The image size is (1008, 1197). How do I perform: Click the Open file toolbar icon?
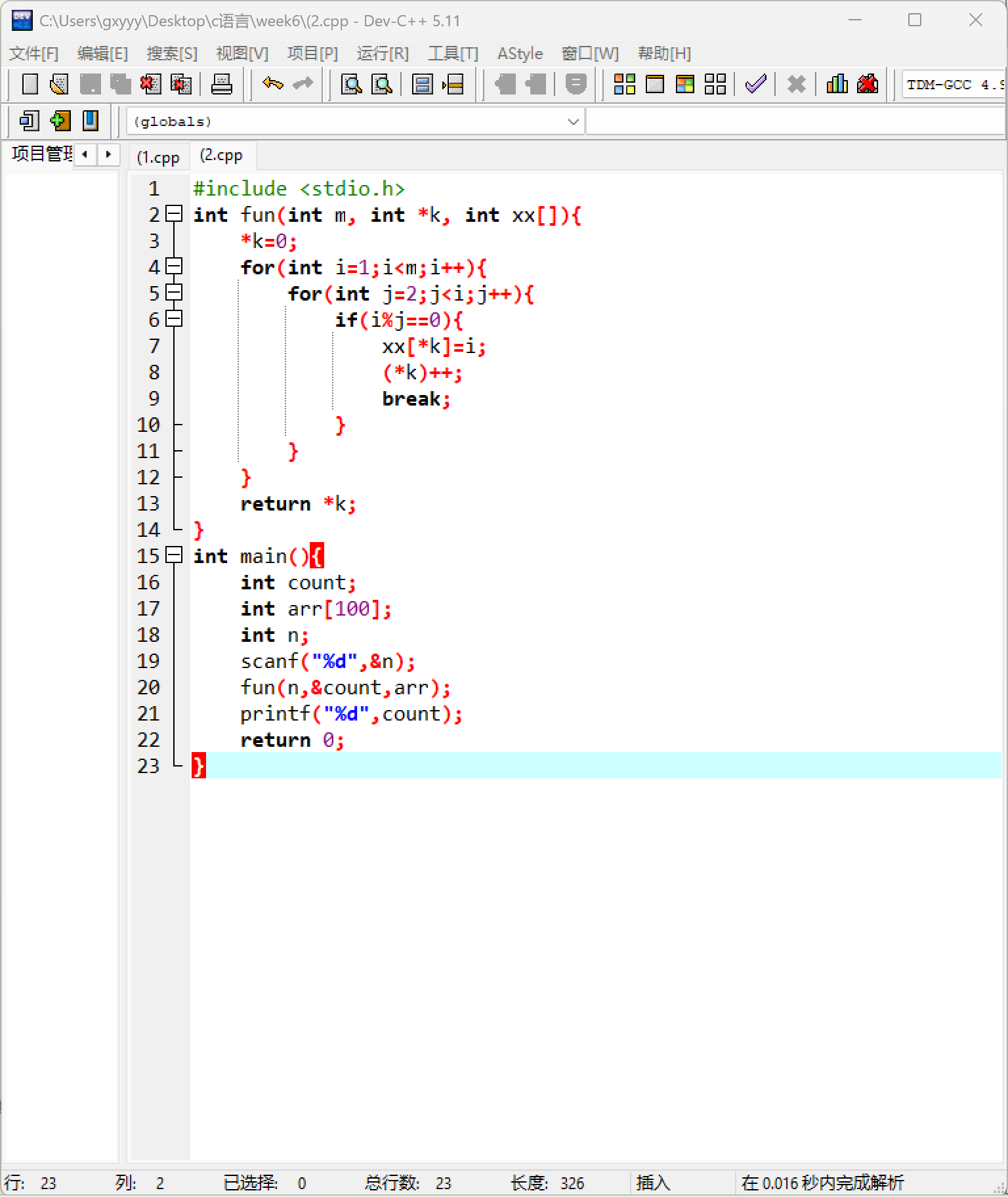(60, 84)
